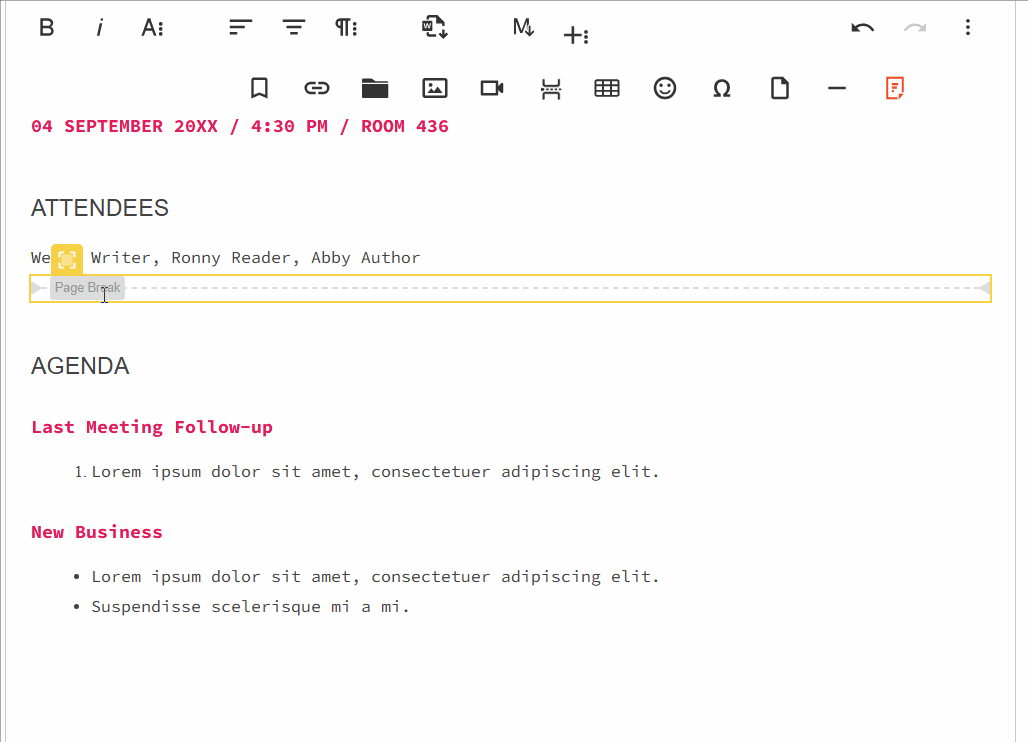This screenshot has height=742, width=1028.
Task: Insert a bookmark
Action: (259, 88)
